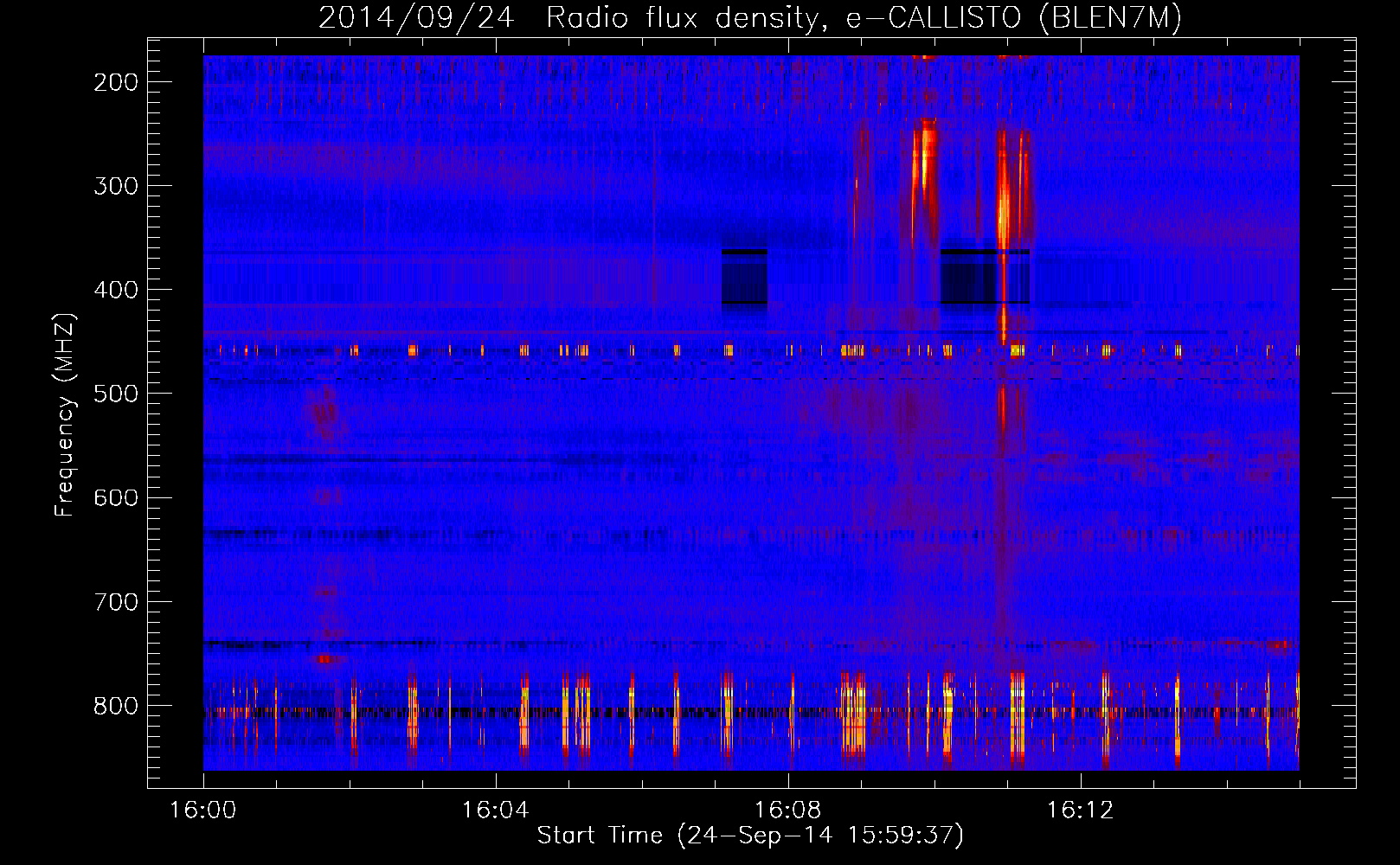The width and height of the screenshot is (1400, 865).
Task: Click the 500 frequency tick label
Action: pos(116,394)
